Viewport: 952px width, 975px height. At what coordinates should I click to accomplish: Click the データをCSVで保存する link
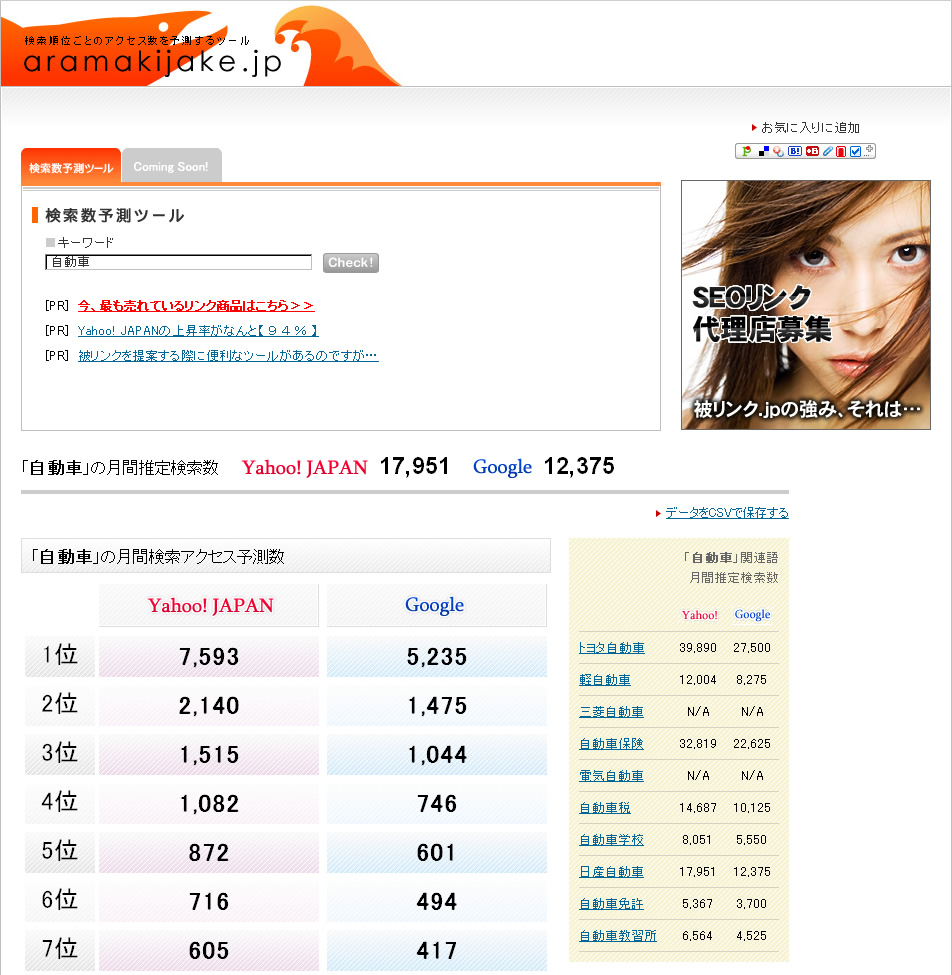727,512
